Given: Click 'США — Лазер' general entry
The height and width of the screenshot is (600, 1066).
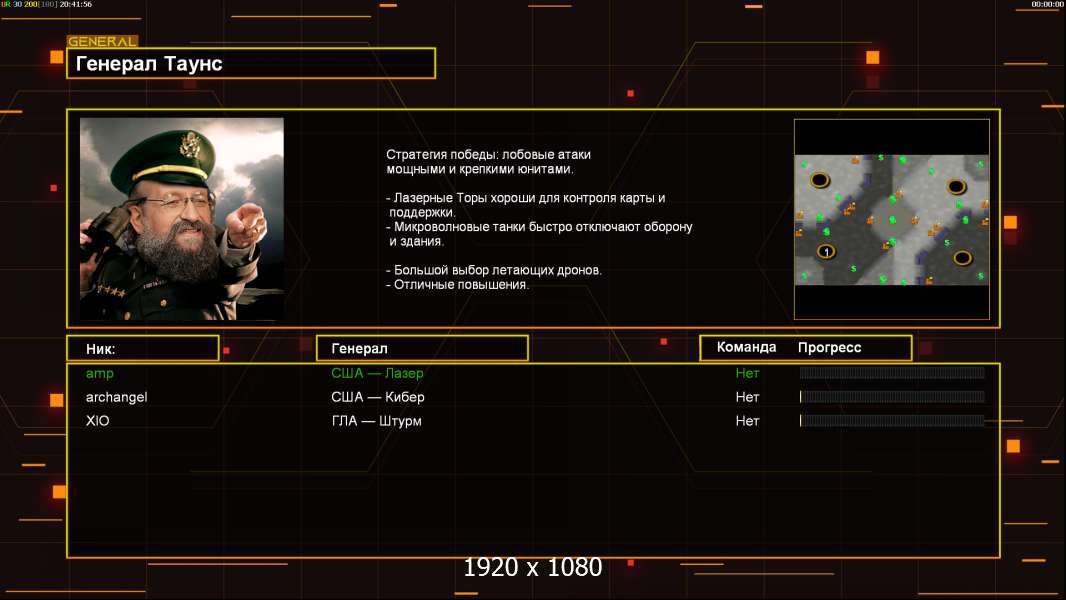Looking at the screenshot, I should coord(377,373).
